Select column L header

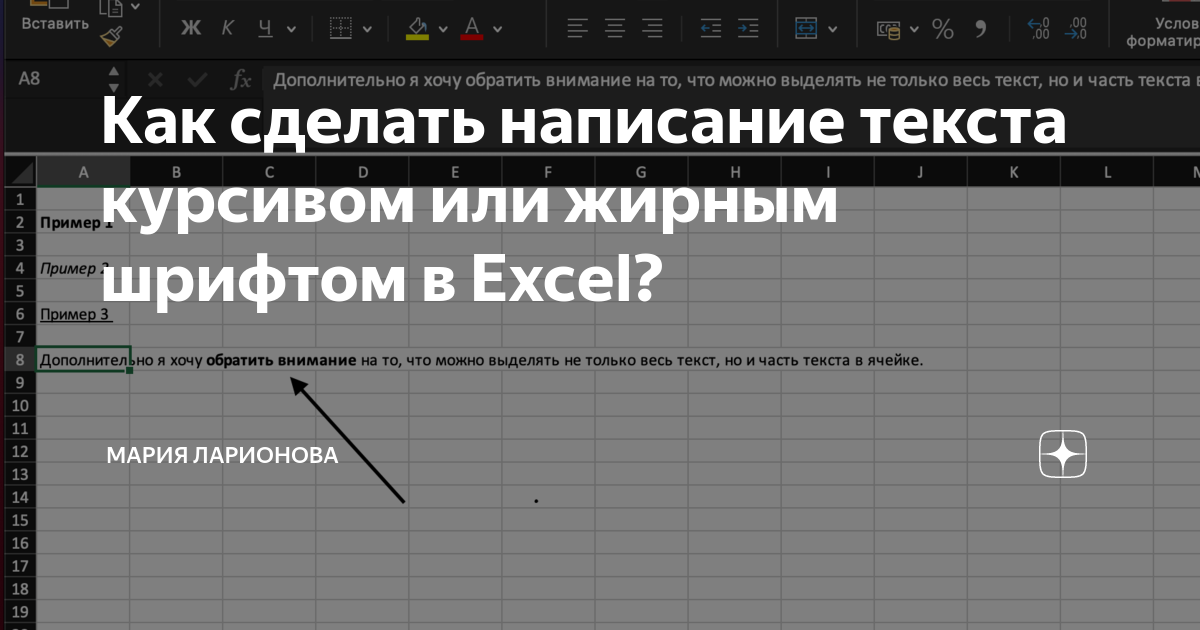[1106, 172]
